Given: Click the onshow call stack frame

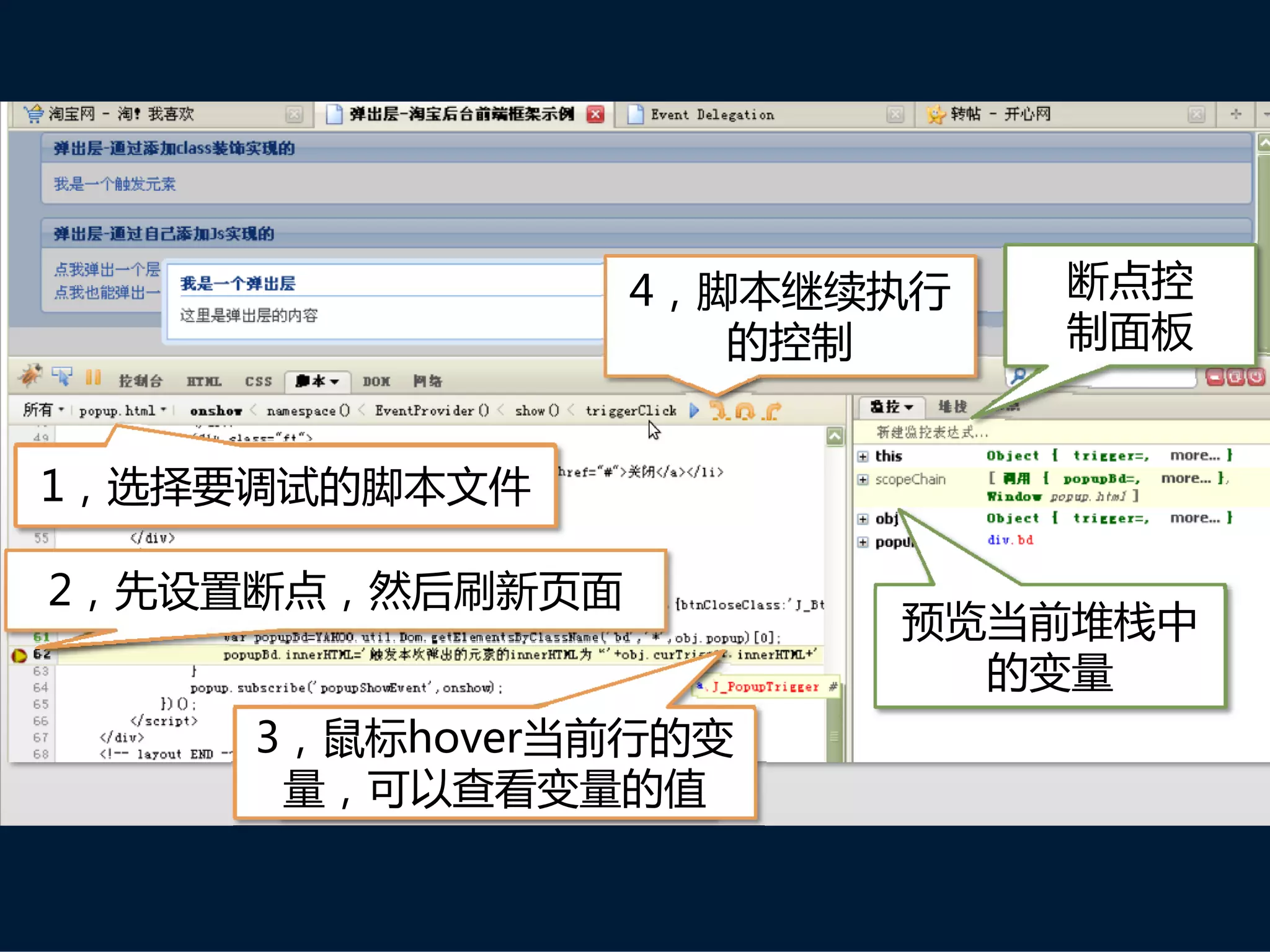Looking at the screenshot, I should tap(216, 411).
